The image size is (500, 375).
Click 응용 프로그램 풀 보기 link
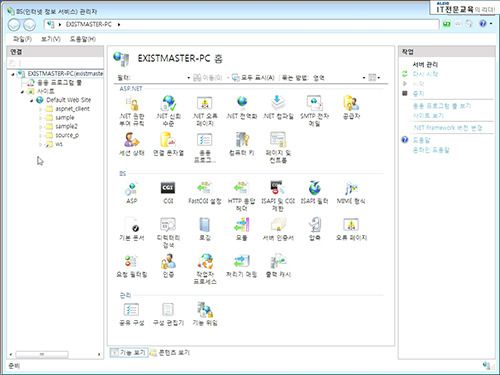(x=442, y=106)
